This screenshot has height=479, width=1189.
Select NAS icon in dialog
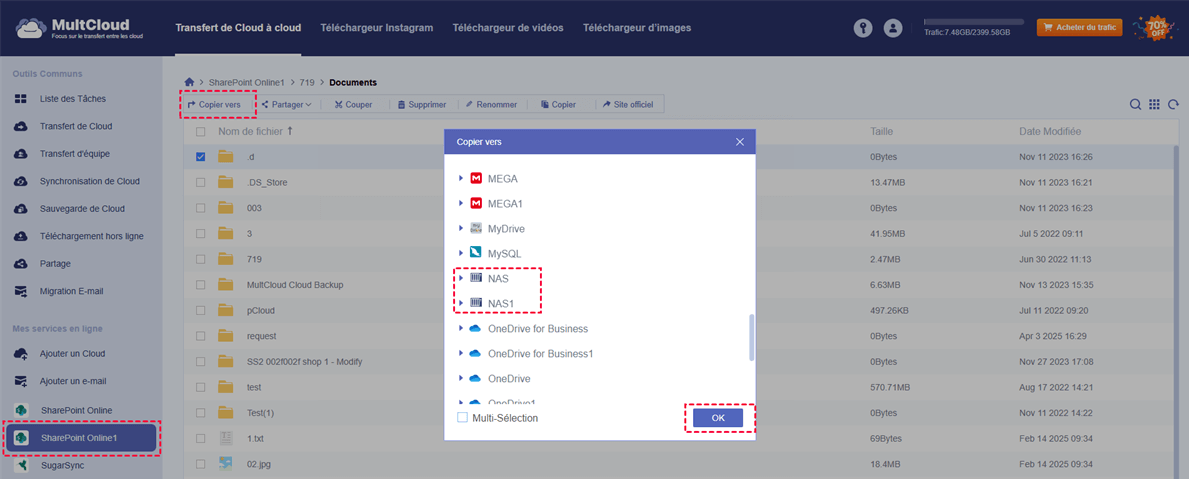[476, 278]
